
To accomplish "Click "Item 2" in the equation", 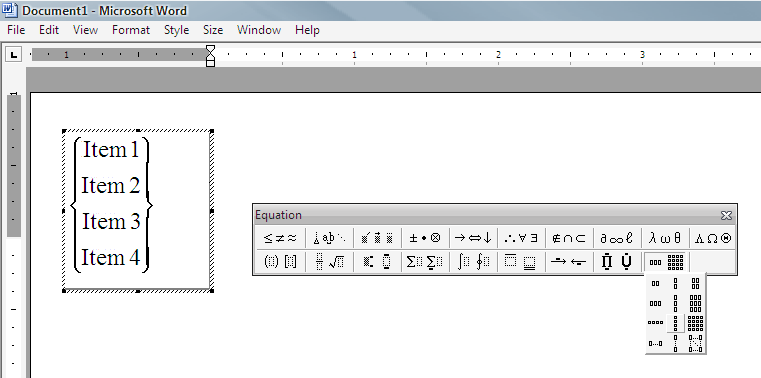I will (111, 185).
